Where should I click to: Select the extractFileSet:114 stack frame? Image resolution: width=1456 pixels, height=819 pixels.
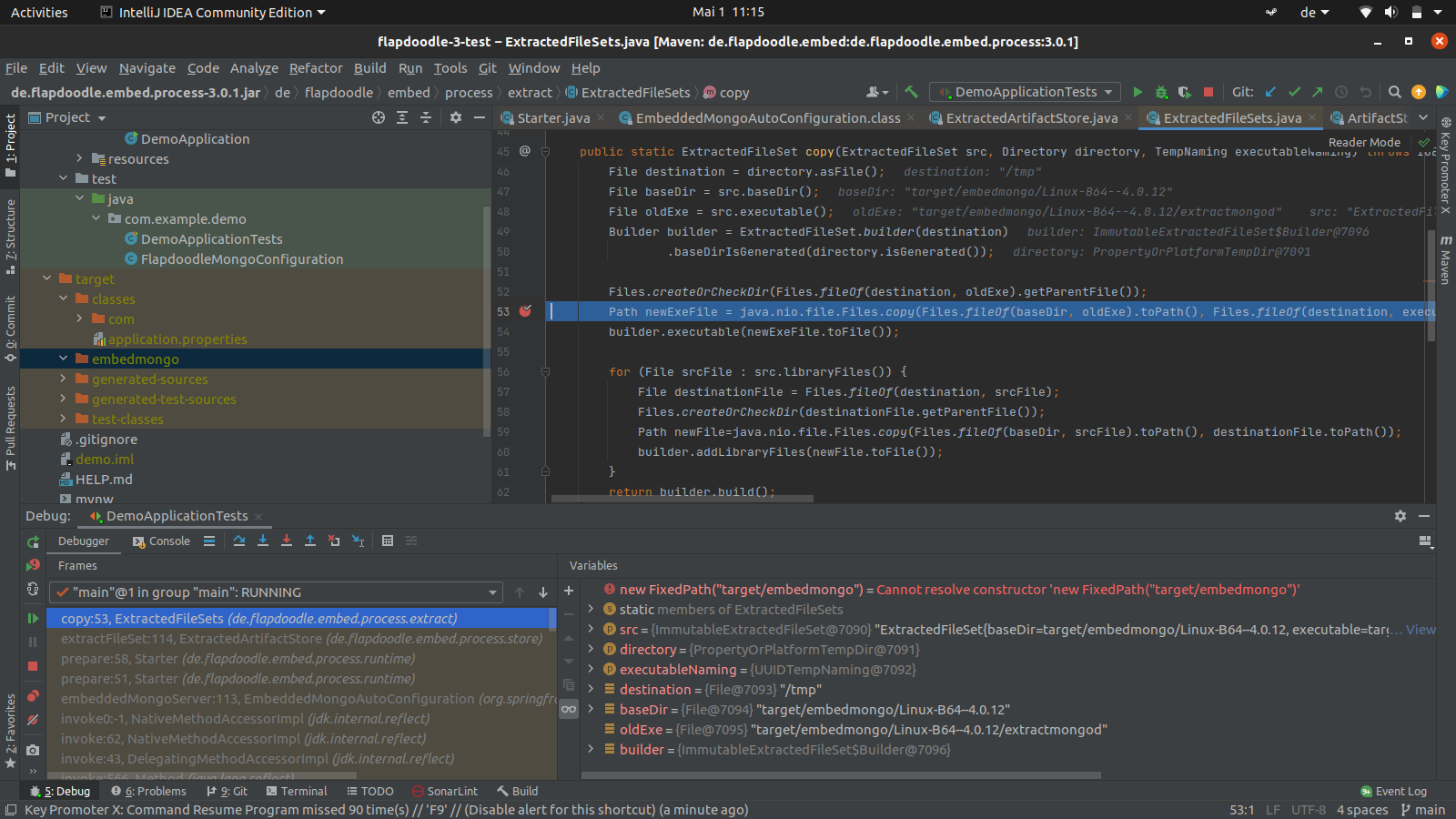coord(301,639)
